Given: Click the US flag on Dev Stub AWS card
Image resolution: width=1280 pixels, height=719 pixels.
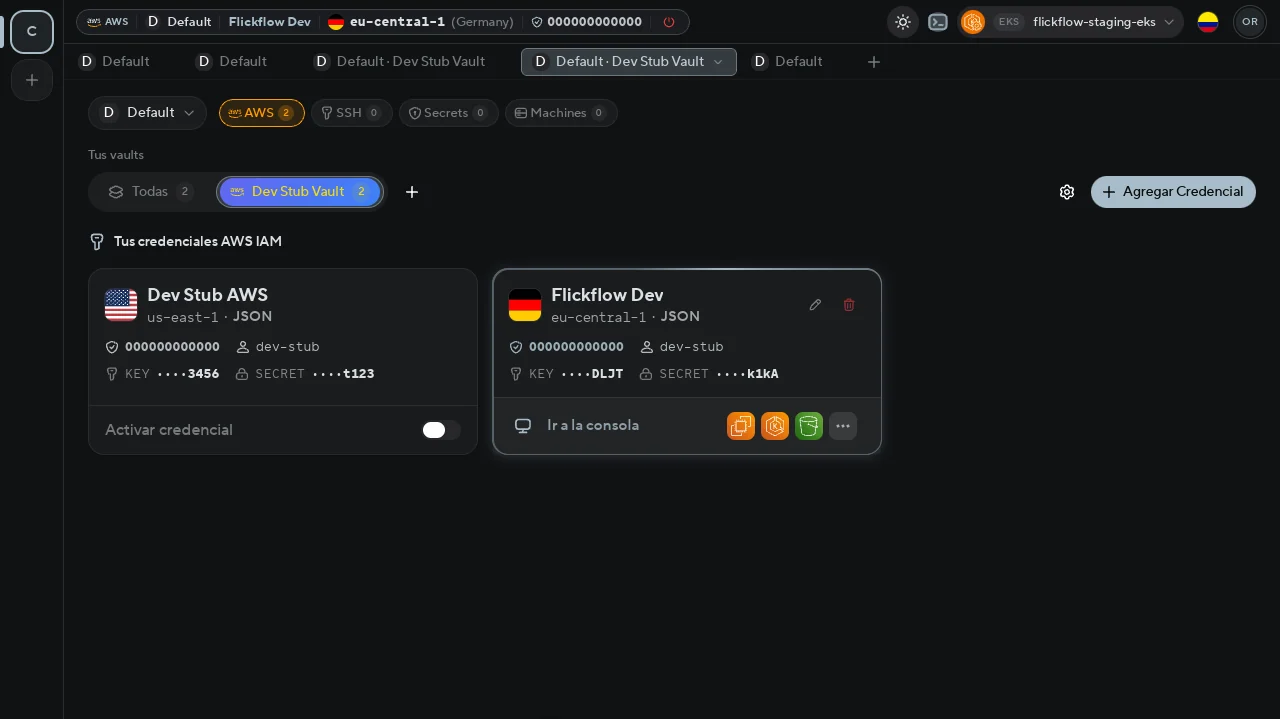Looking at the screenshot, I should pyautogui.click(x=121, y=305).
